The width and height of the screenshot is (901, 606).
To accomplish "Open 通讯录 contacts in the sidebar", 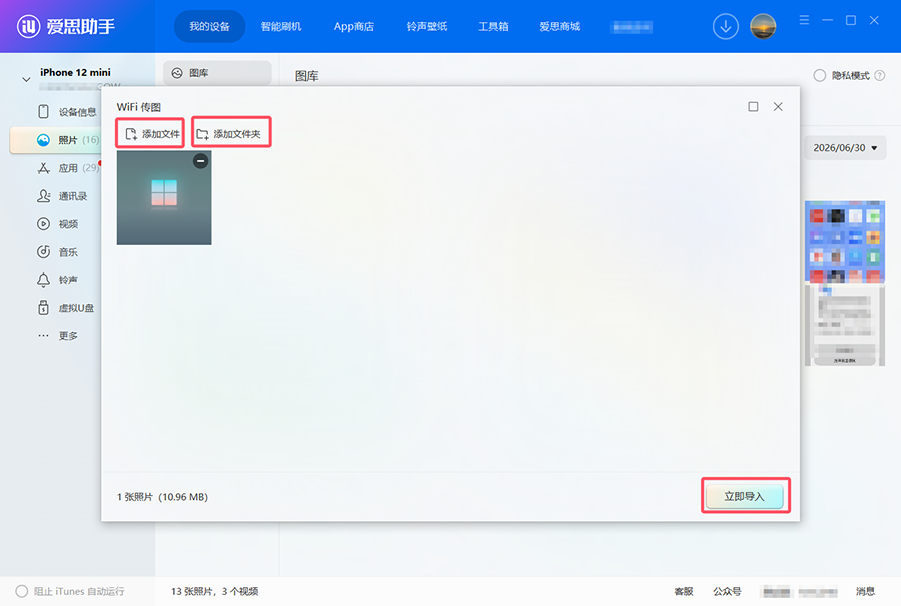I will coord(62,196).
